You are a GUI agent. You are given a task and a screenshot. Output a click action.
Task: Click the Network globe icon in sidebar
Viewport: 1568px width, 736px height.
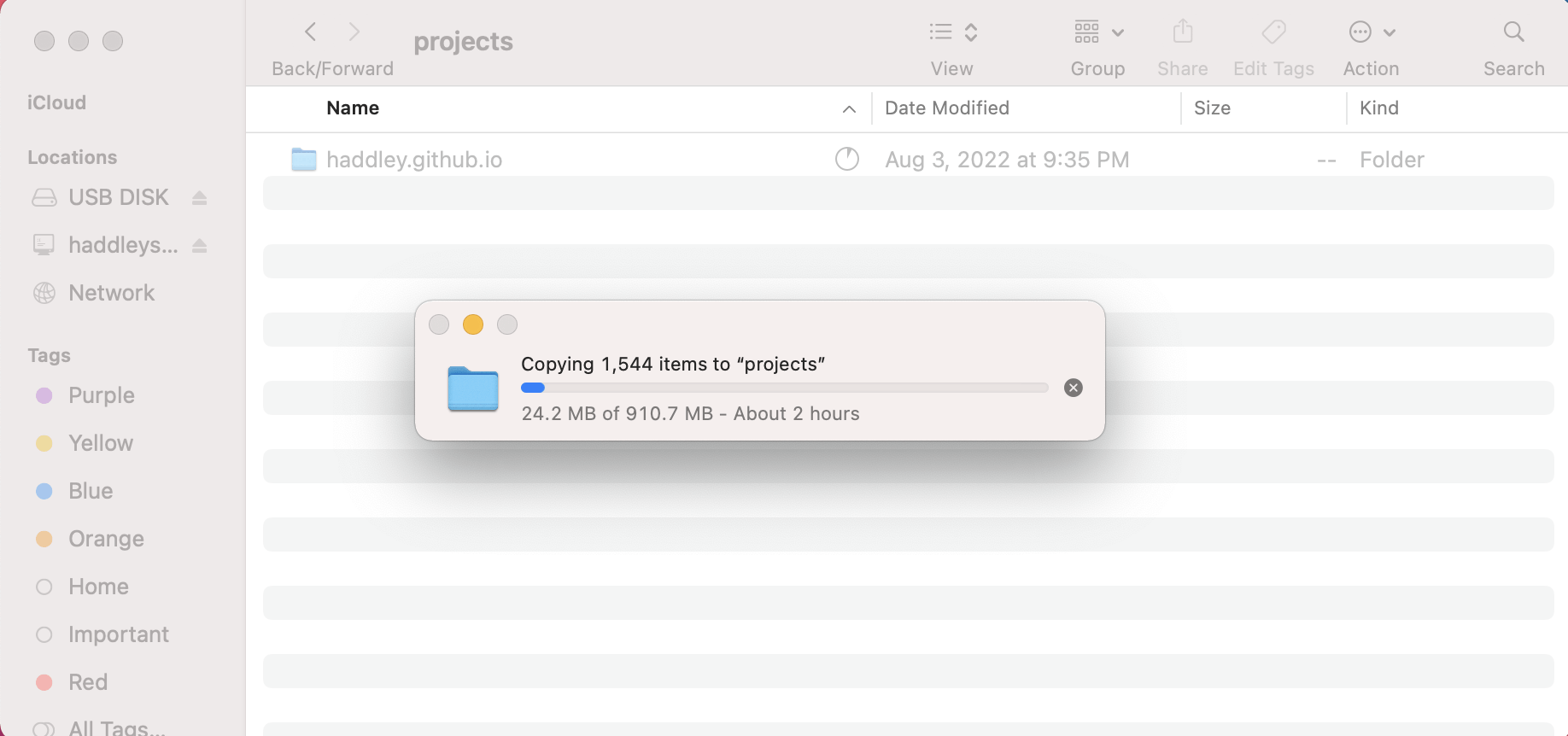pyautogui.click(x=44, y=293)
